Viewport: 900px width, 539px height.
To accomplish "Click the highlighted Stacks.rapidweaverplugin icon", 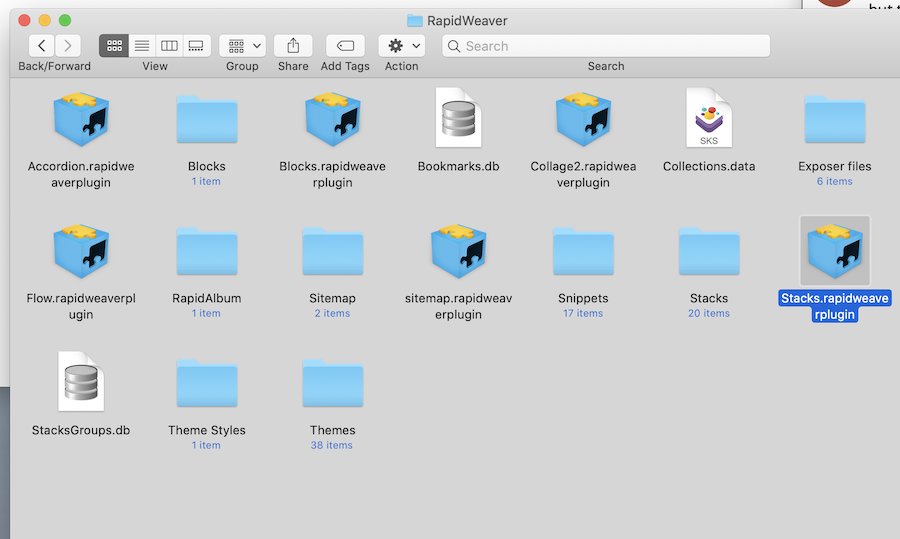I will 835,251.
